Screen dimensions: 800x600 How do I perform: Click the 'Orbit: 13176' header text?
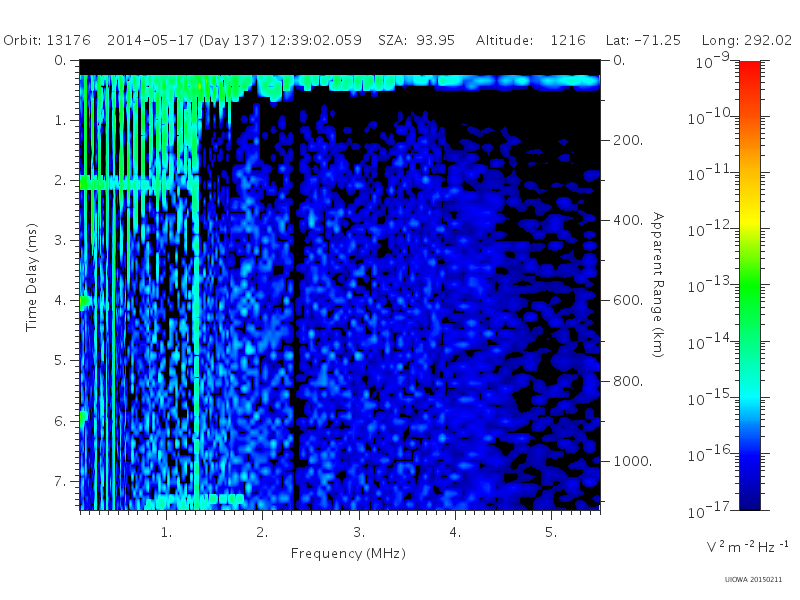coord(47,40)
